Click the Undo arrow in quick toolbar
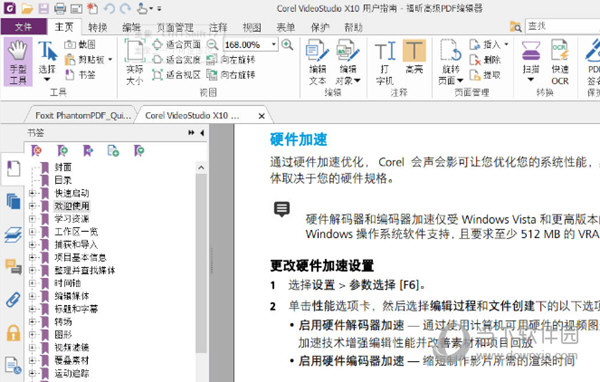The width and height of the screenshot is (600, 382). (109, 8)
